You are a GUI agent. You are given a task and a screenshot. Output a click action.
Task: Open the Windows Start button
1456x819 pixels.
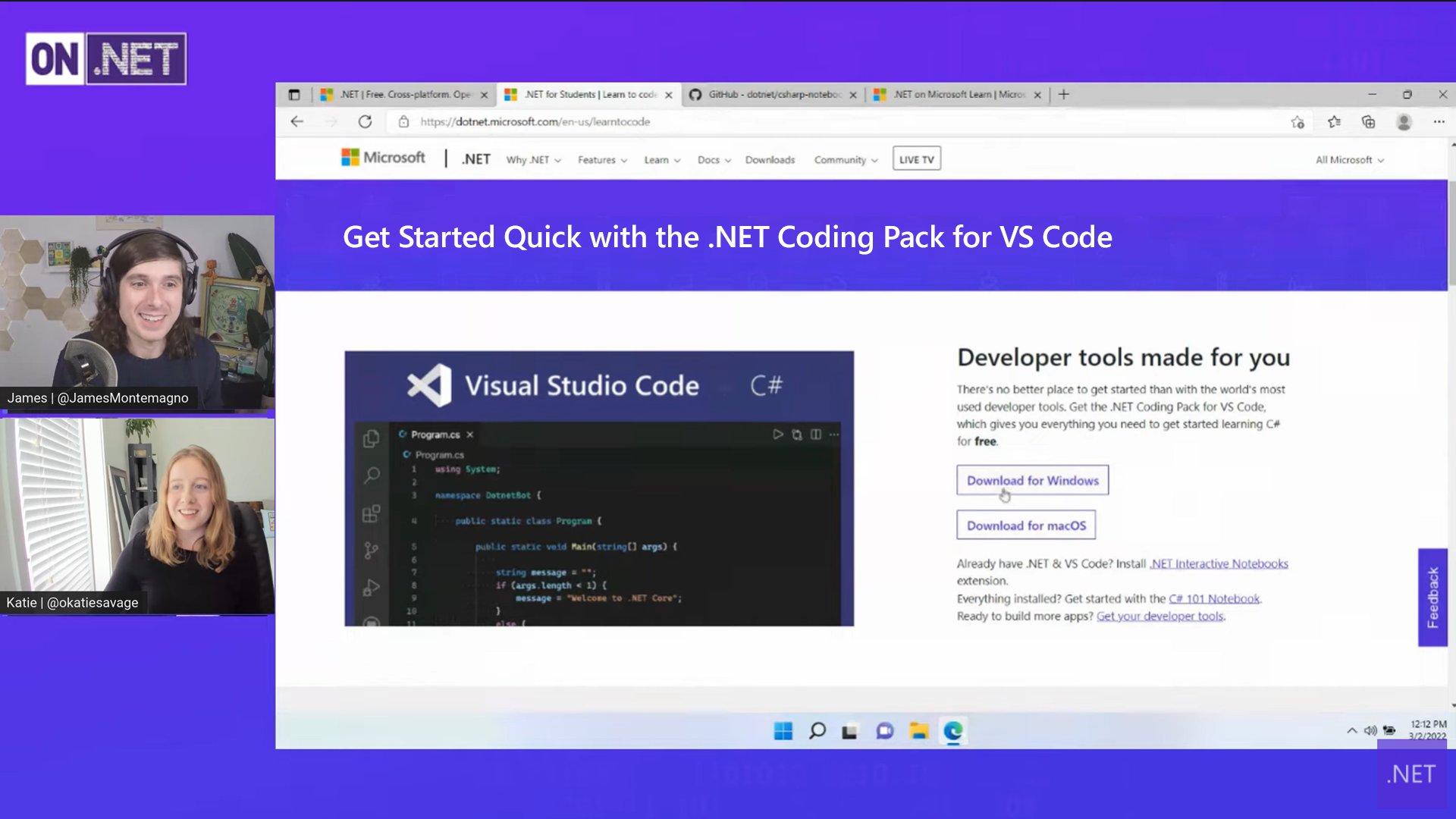click(783, 730)
